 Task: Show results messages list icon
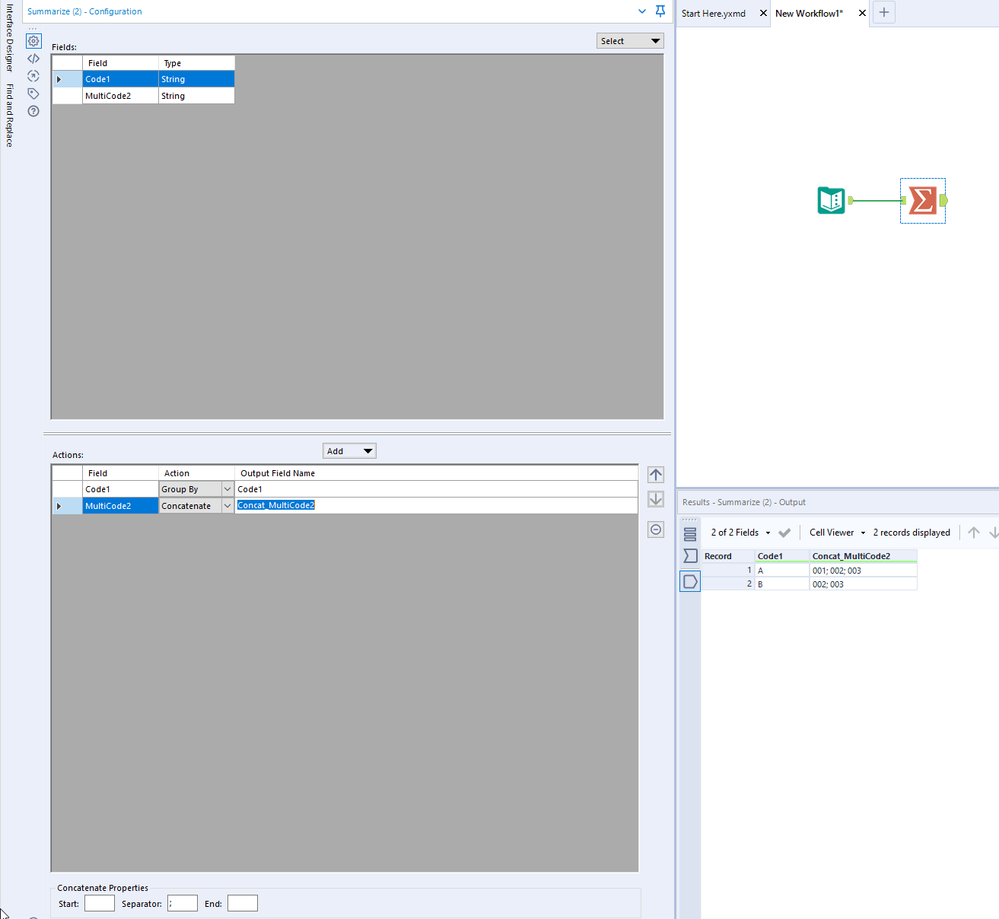coord(690,534)
